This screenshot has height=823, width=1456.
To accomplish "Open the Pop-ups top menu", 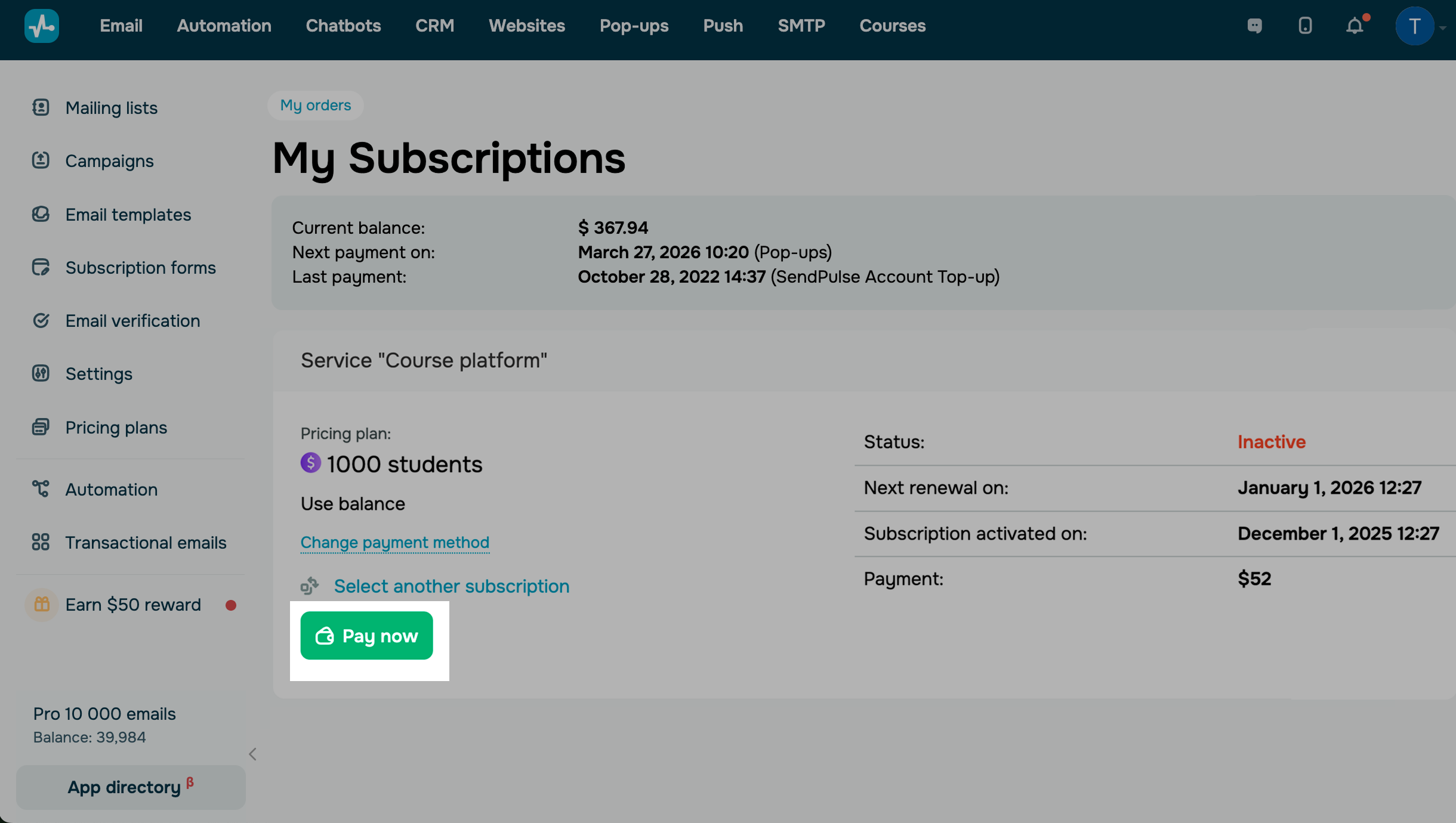I will point(634,26).
